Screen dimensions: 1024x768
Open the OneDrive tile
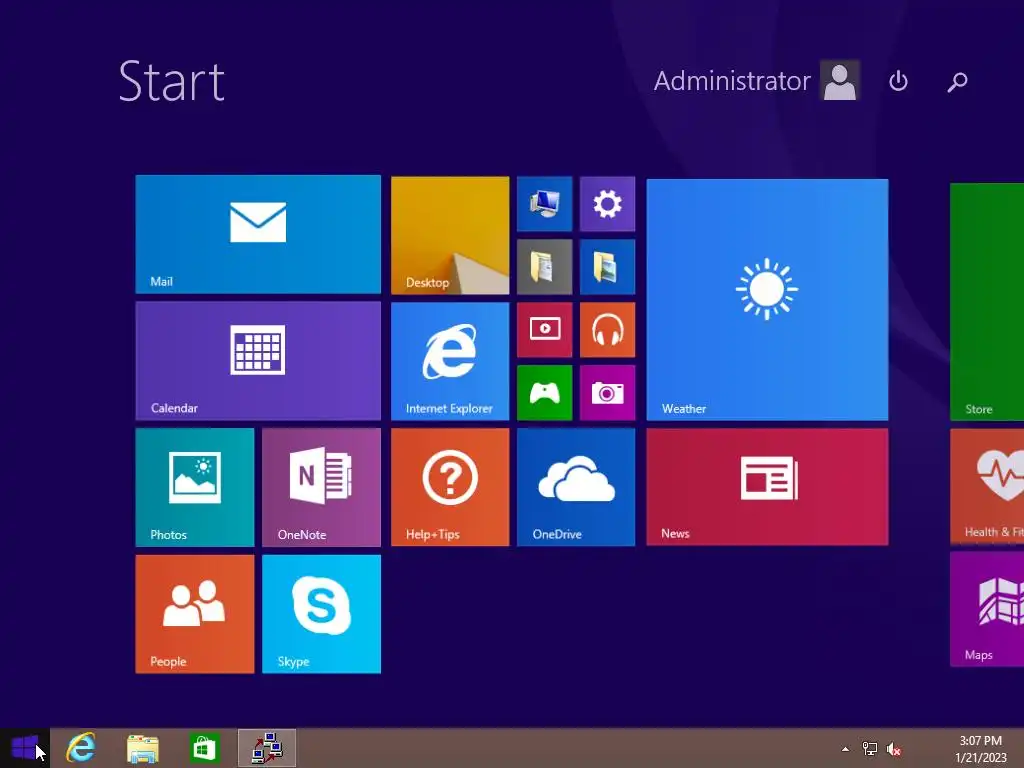576,487
